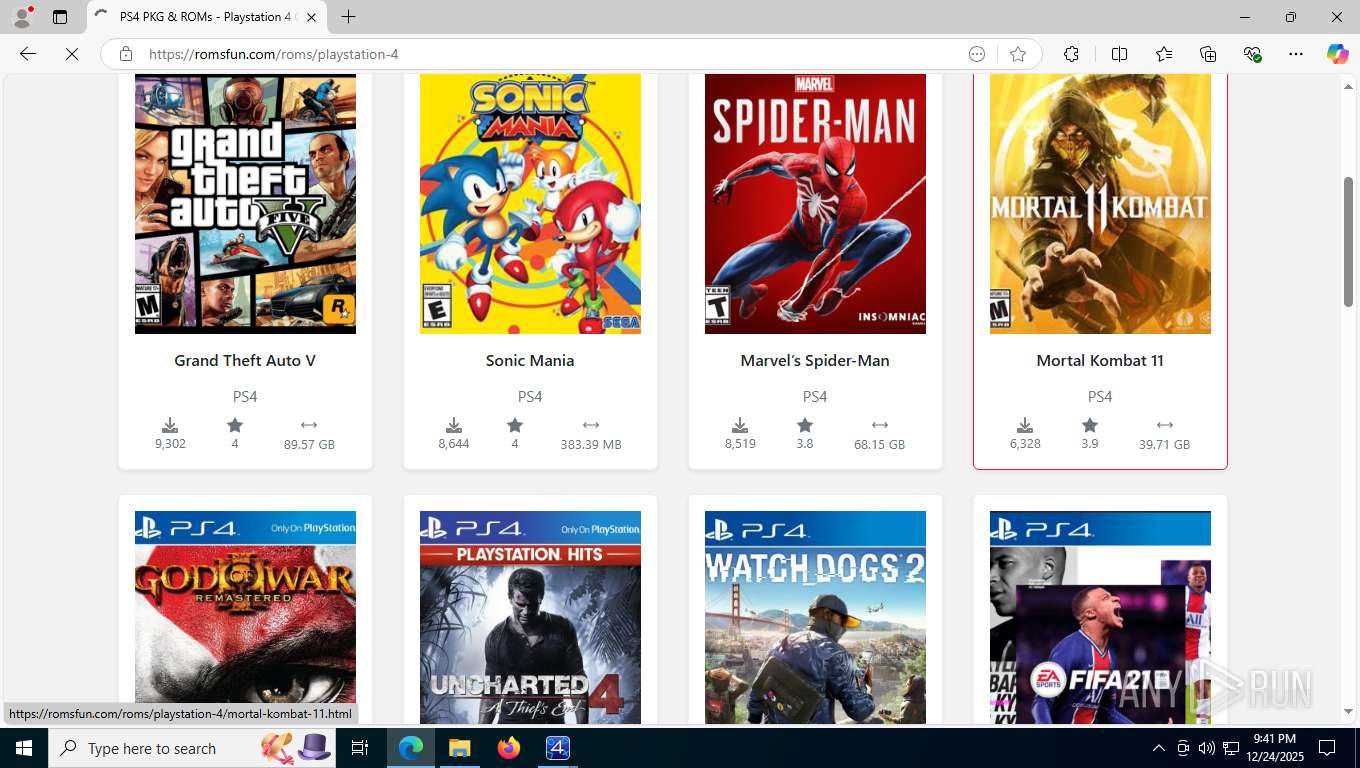Open Edge Settings and more menu
This screenshot has width=1360, height=768.
click(x=1296, y=54)
